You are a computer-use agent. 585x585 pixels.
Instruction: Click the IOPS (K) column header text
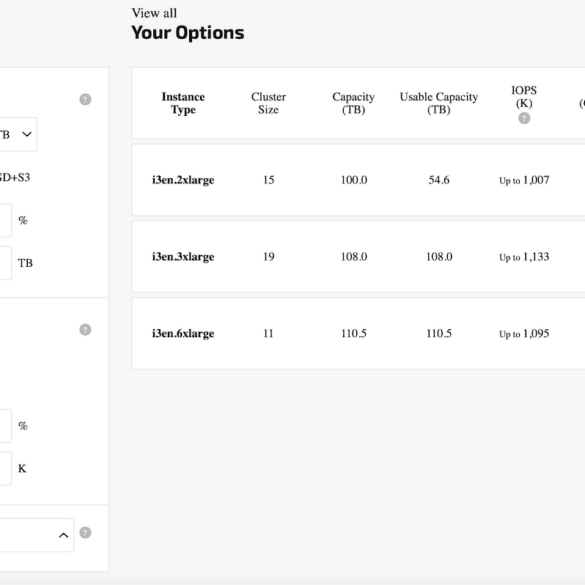click(x=524, y=97)
